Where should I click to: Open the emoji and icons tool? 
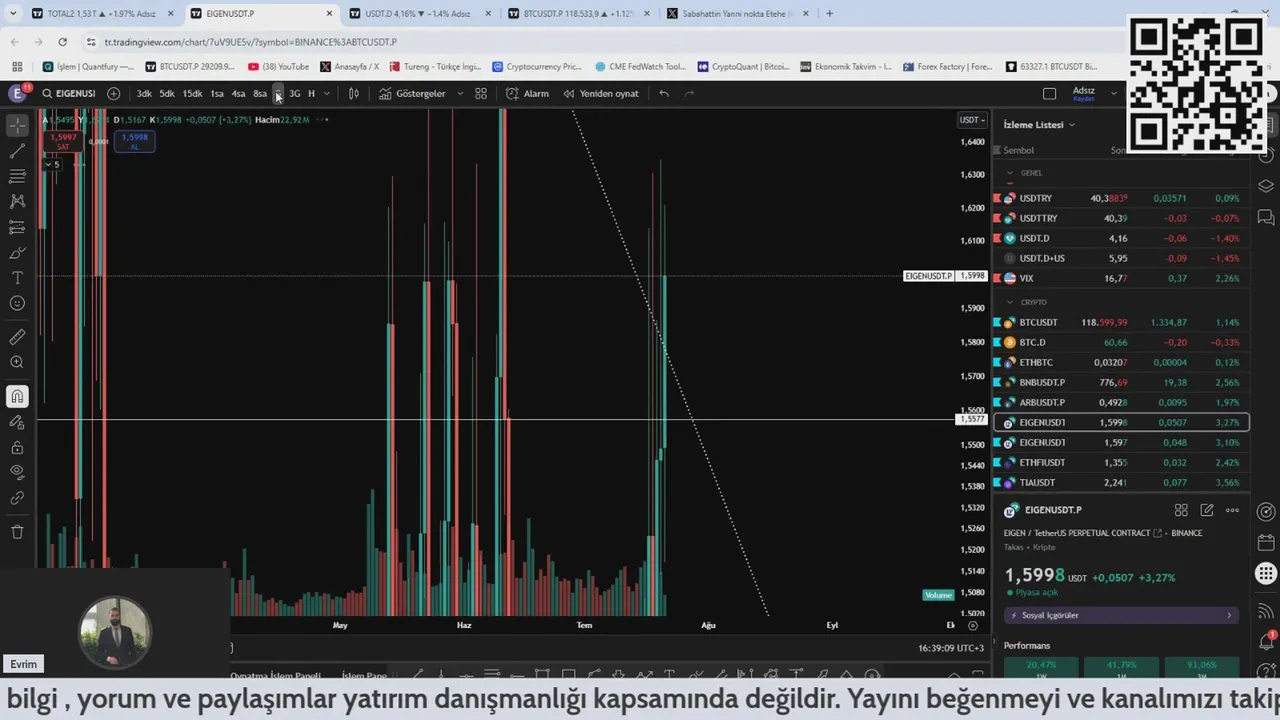coord(17,303)
